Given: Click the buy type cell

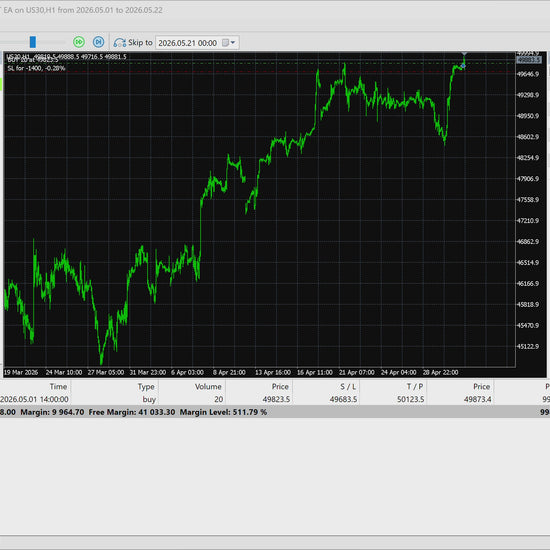Looking at the screenshot, I should [149, 399].
